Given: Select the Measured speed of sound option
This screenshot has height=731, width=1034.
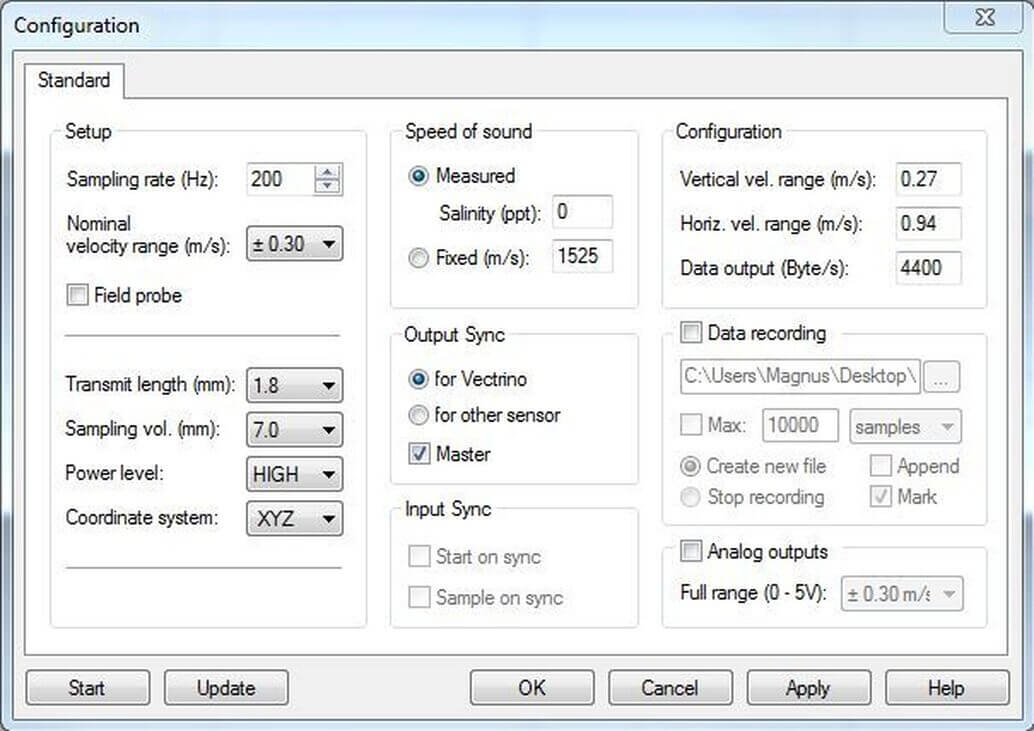Looking at the screenshot, I should [x=418, y=176].
